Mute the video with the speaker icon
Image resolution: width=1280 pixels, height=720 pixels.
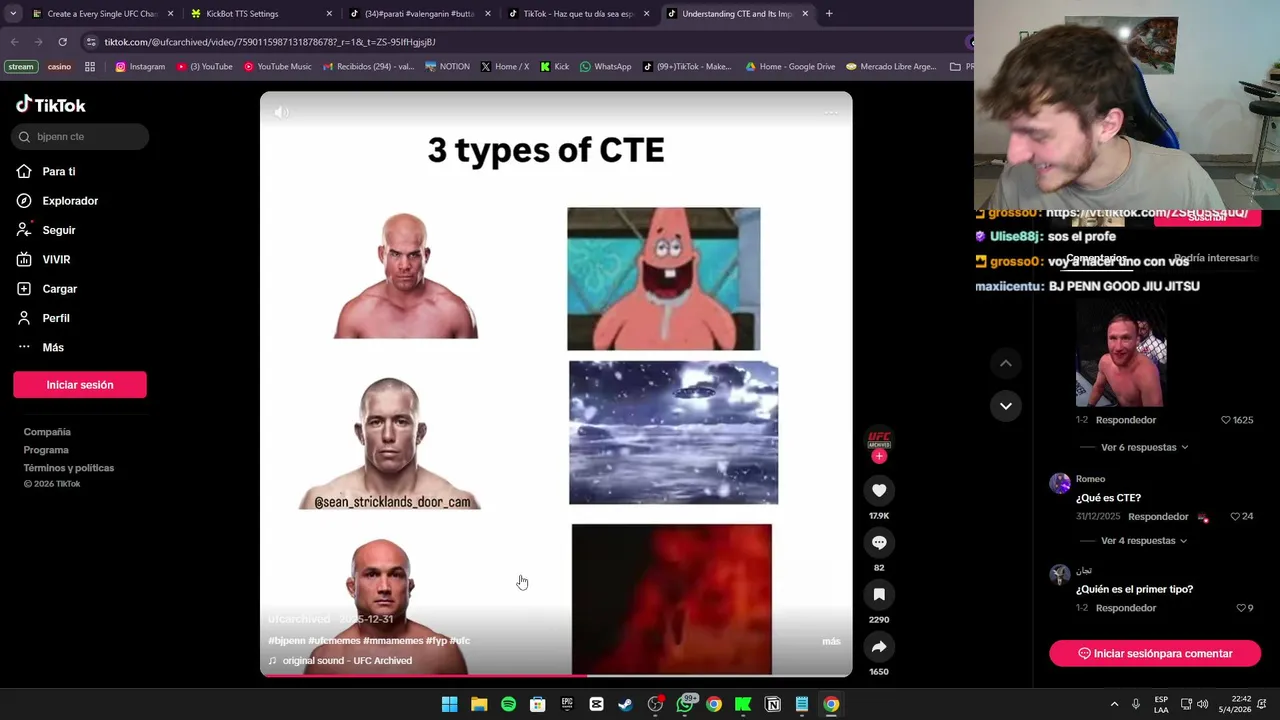tap(282, 112)
